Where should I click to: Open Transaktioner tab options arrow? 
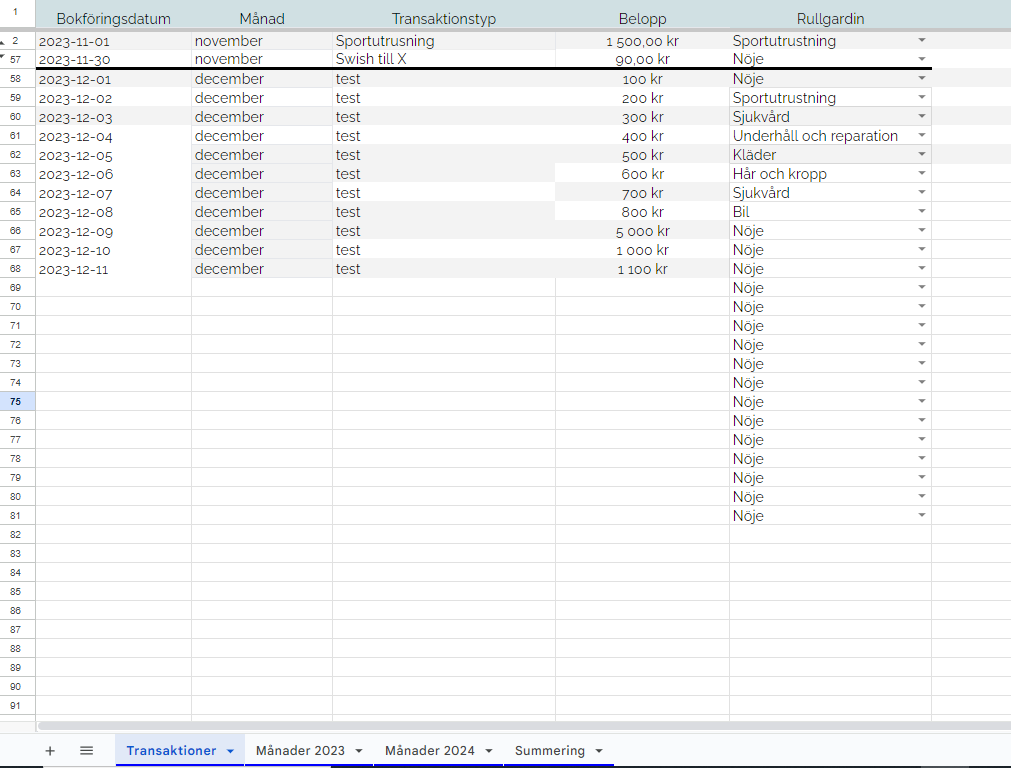pos(230,751)
